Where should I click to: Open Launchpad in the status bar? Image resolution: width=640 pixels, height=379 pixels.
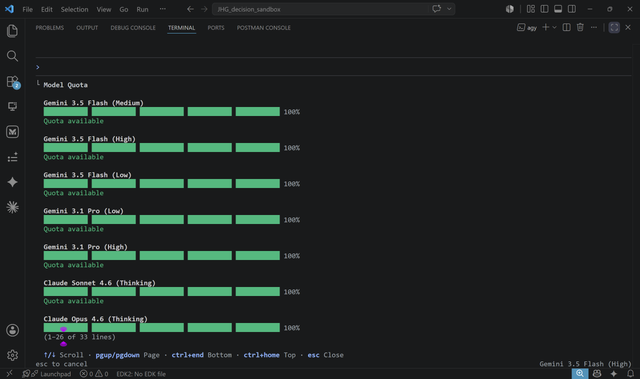pyautogui.click(x=47, y=374)
